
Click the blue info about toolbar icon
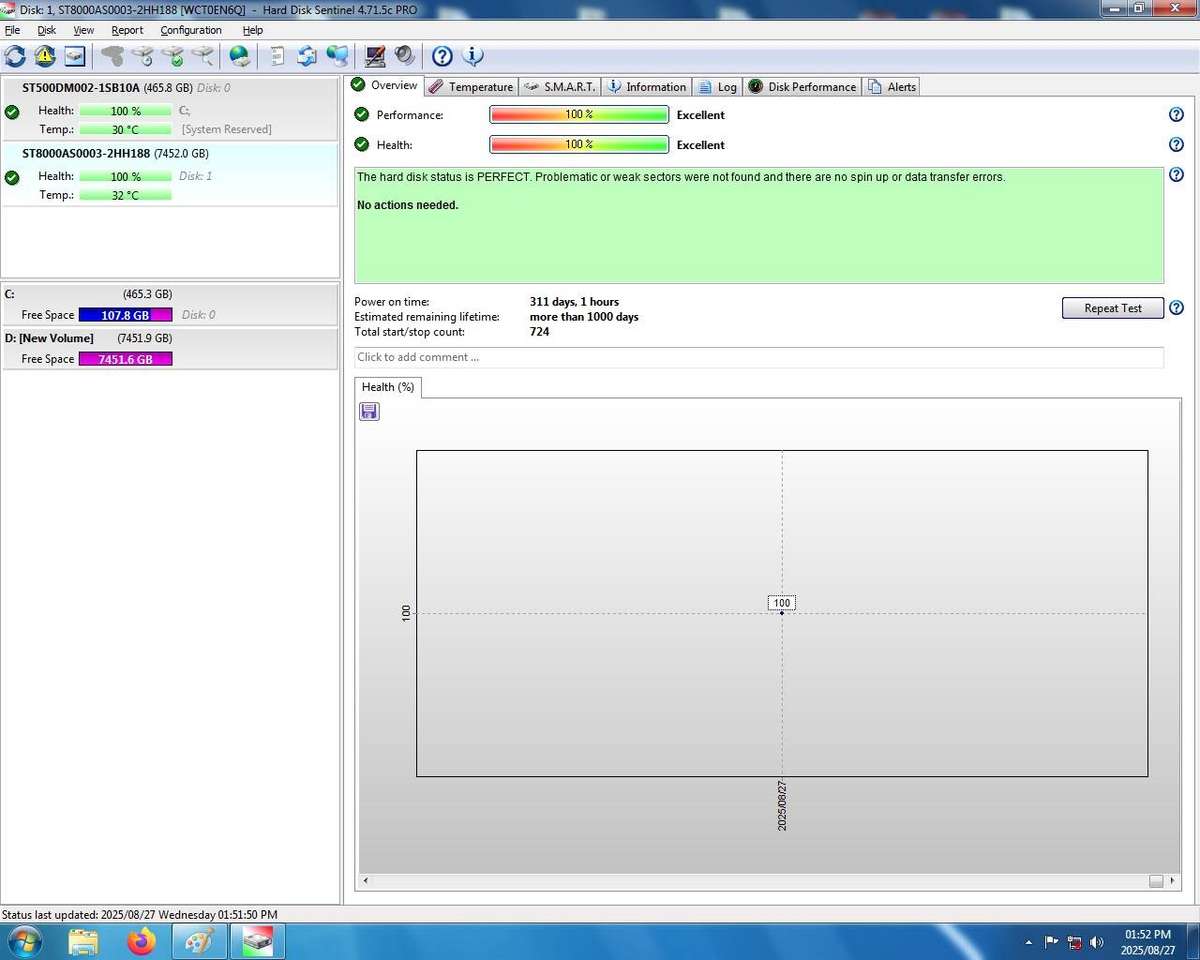472,56
